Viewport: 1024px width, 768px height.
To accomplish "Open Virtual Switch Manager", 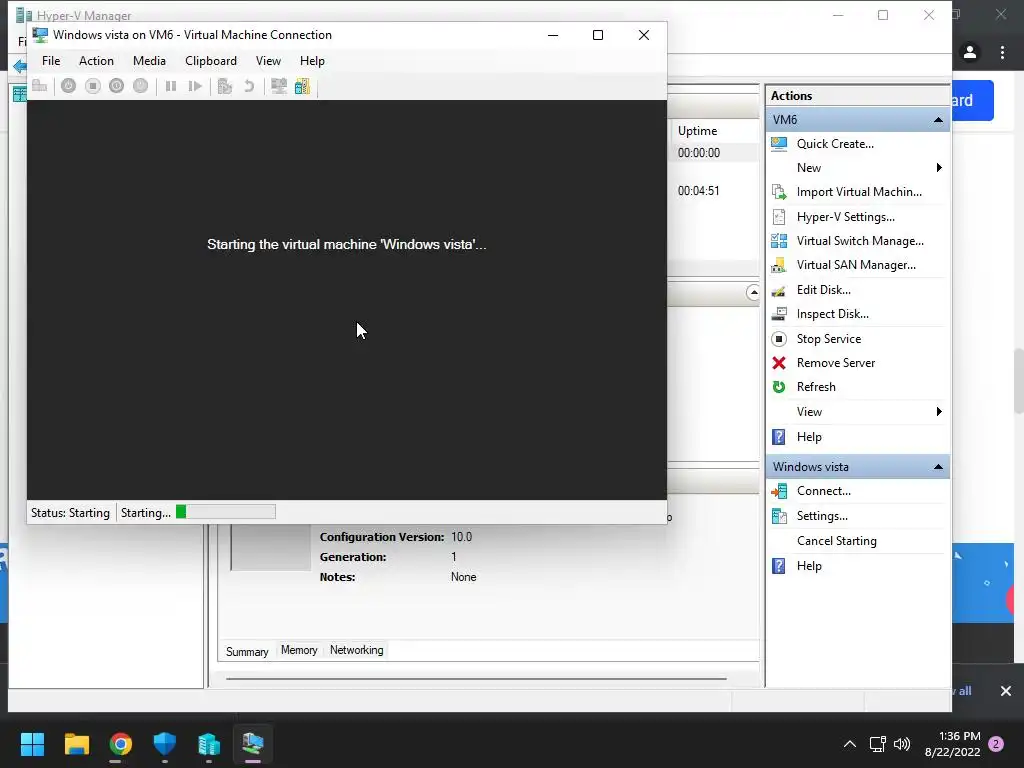I will click(860, 241).
